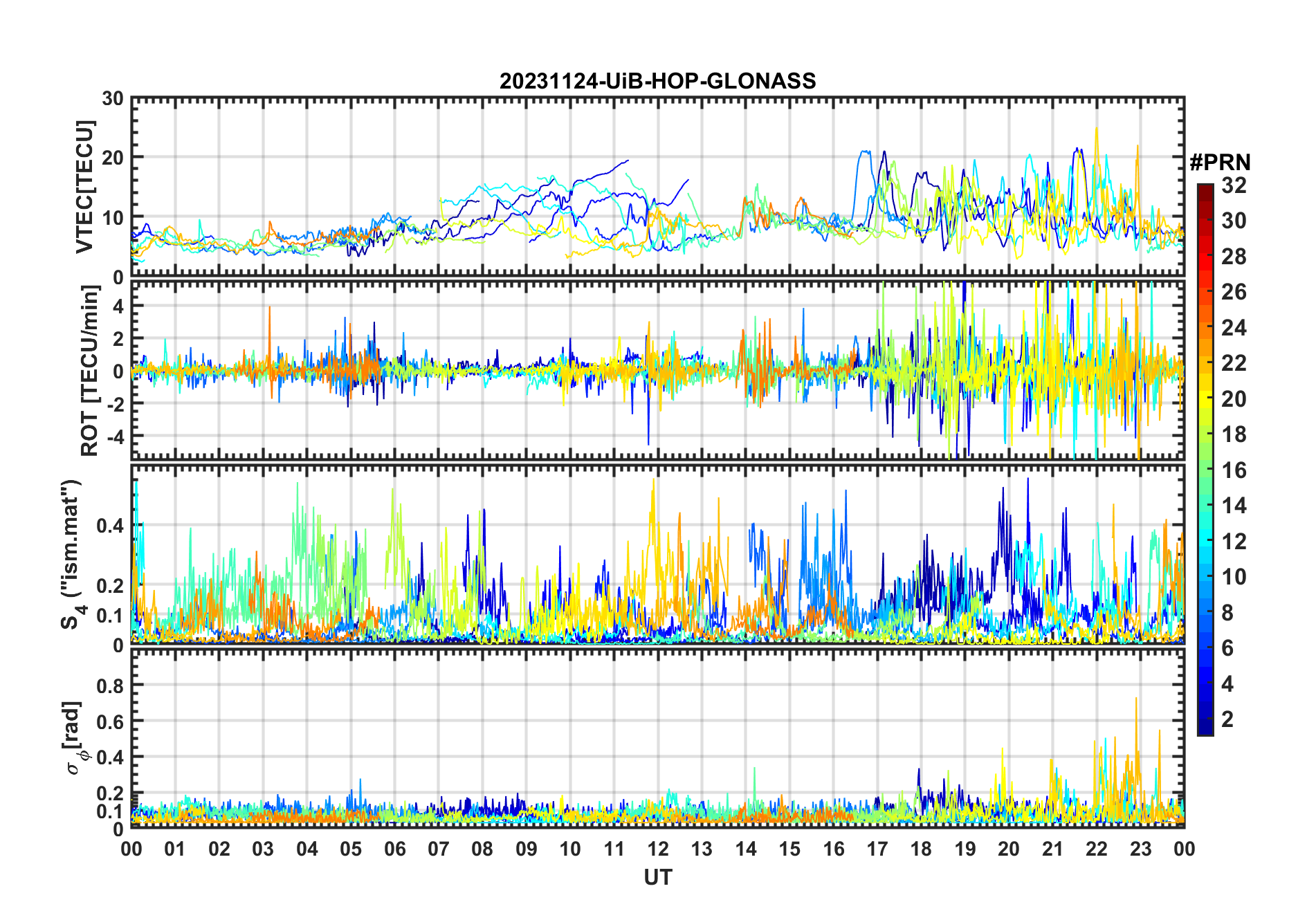The width and height of the screenshot is (1316, 920).
Task: Click colorbar tick label 24
Action: pos(1234,328)
